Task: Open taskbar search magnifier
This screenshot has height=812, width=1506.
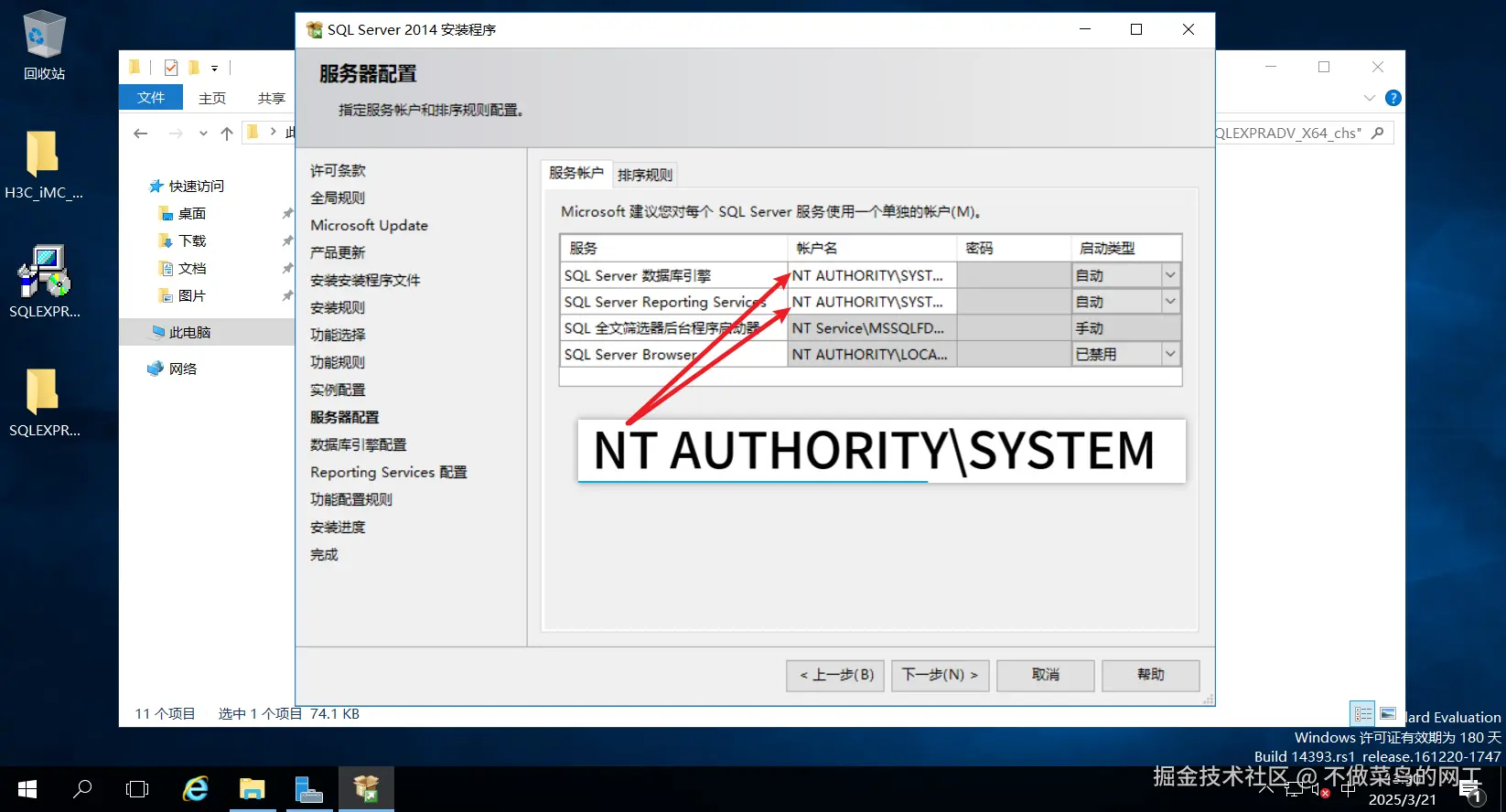Action: [82, 788]
